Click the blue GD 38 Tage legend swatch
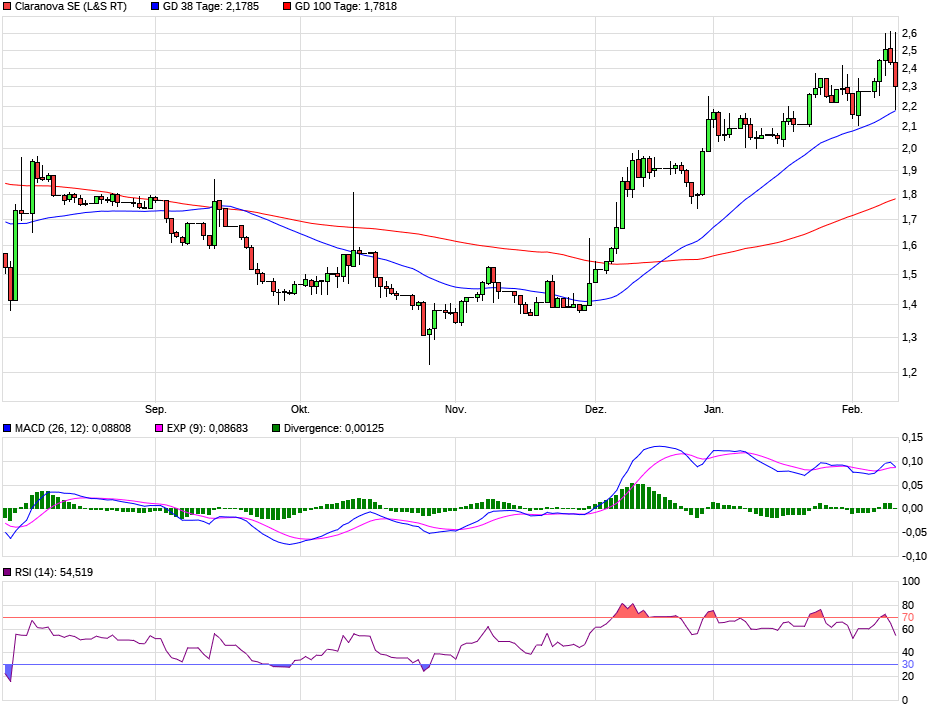The image size is (940, 710). point(154,6)
